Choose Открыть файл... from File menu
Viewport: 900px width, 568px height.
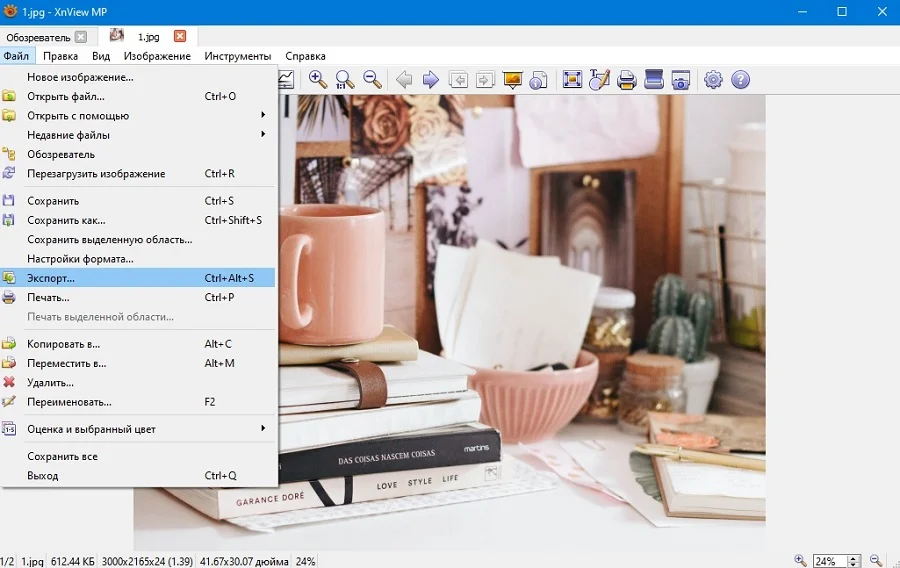coord(138,96)
